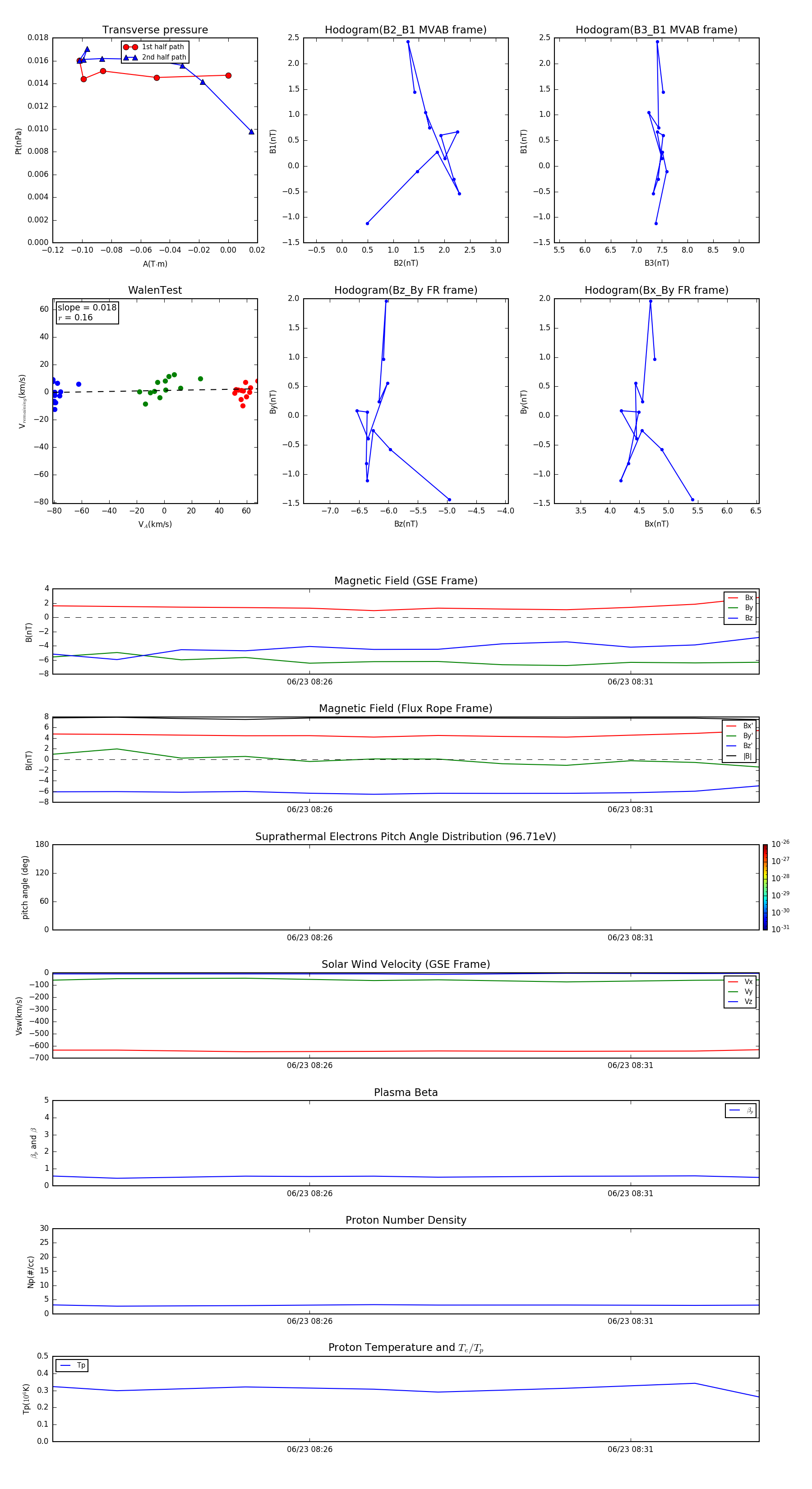Viewport: 812px width, 1489px height.
Task: Click the 'Vy' legend entry in velocity plot
Action: pos(740,992)
